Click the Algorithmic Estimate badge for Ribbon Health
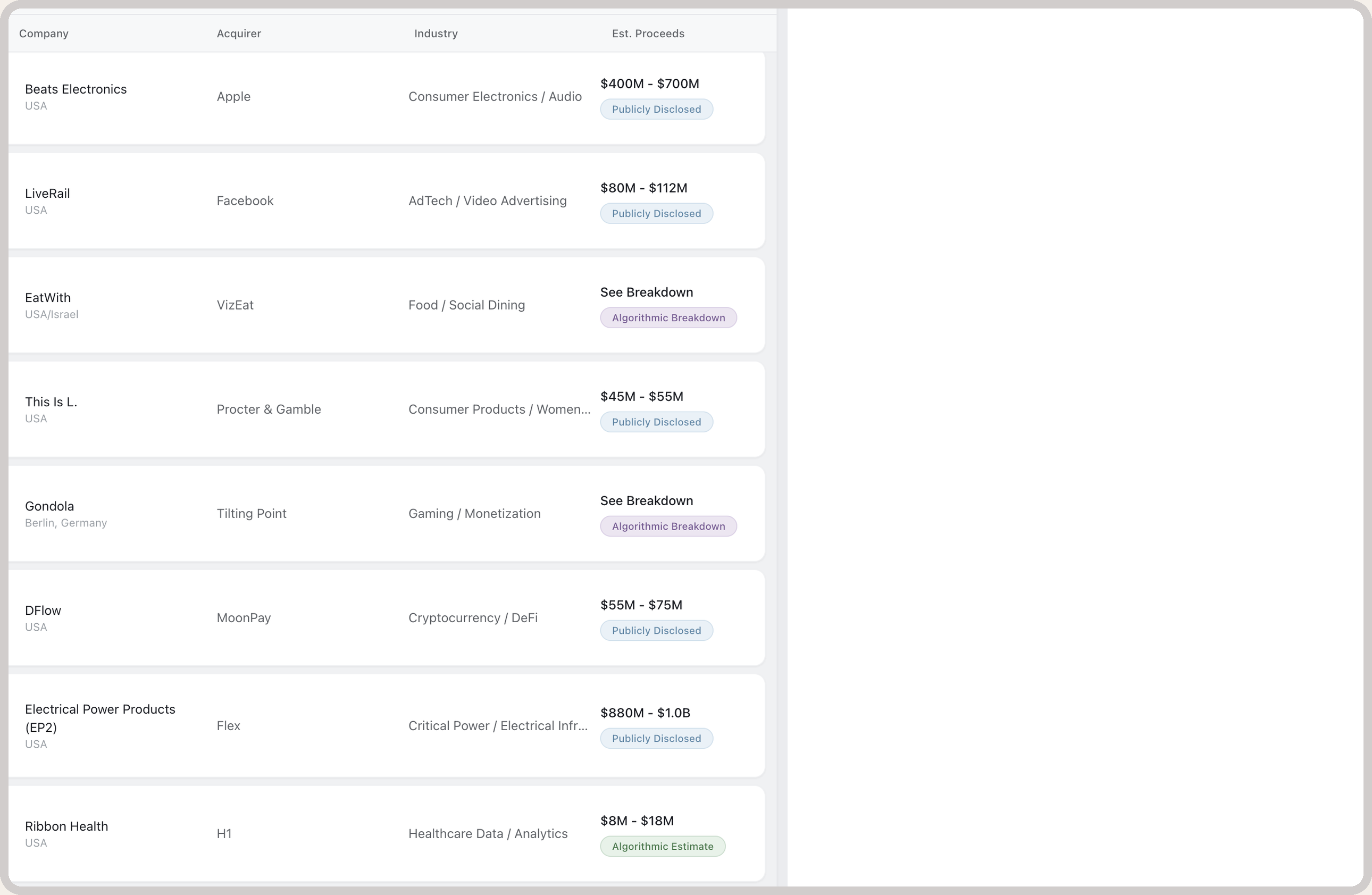 coord(663,846)
